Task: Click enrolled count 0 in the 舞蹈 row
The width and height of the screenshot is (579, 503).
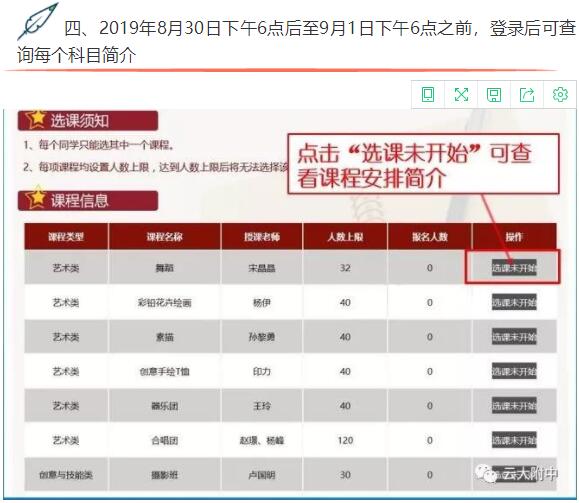Action: point(429,268)
